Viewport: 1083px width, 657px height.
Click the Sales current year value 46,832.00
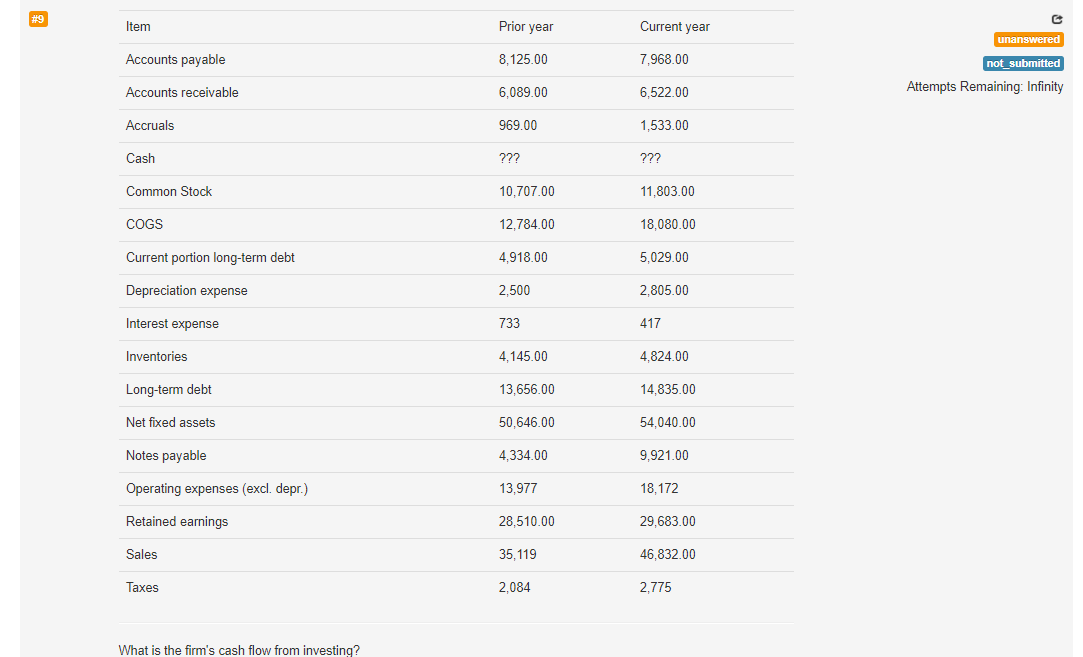(x=667, y=555)
